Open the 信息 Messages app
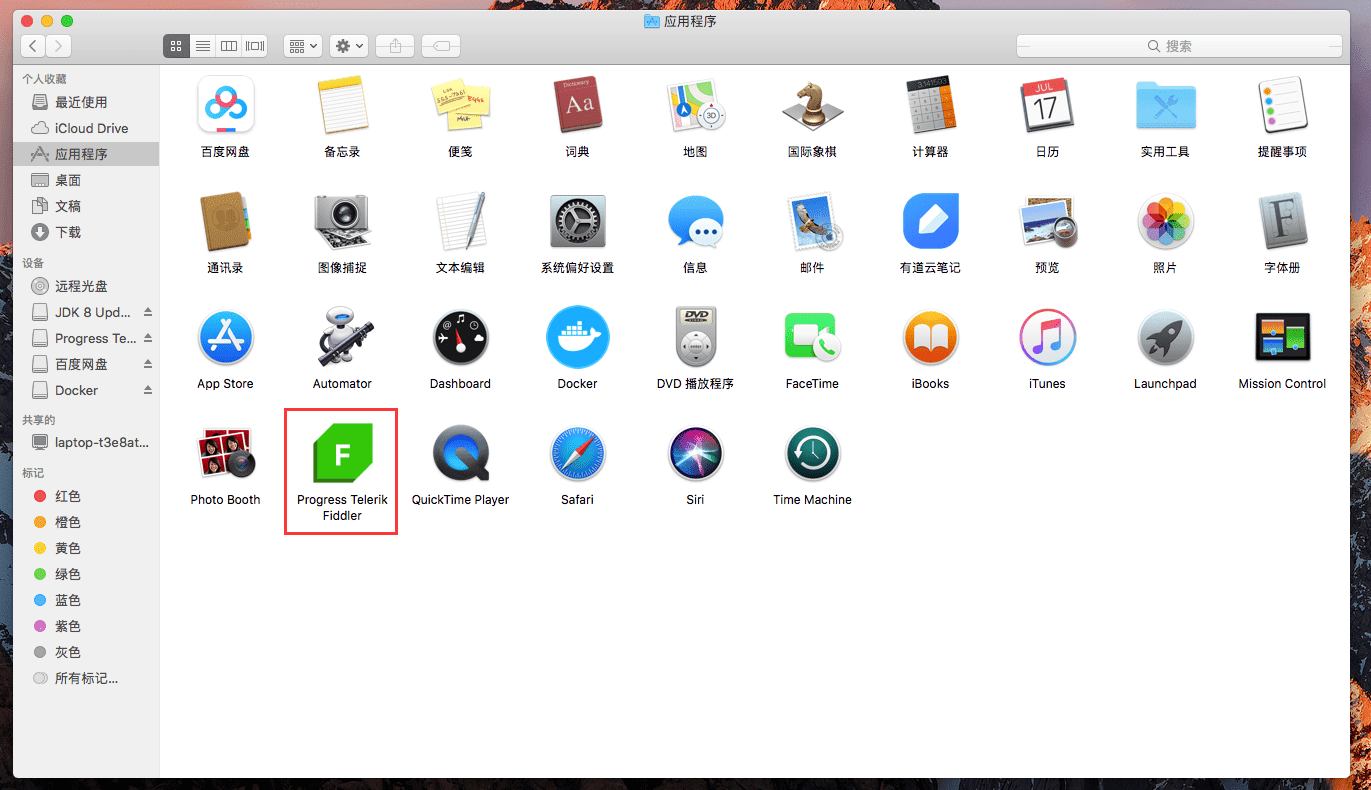The height and width of the screenshot is (790, 1371). pos(695,221)
